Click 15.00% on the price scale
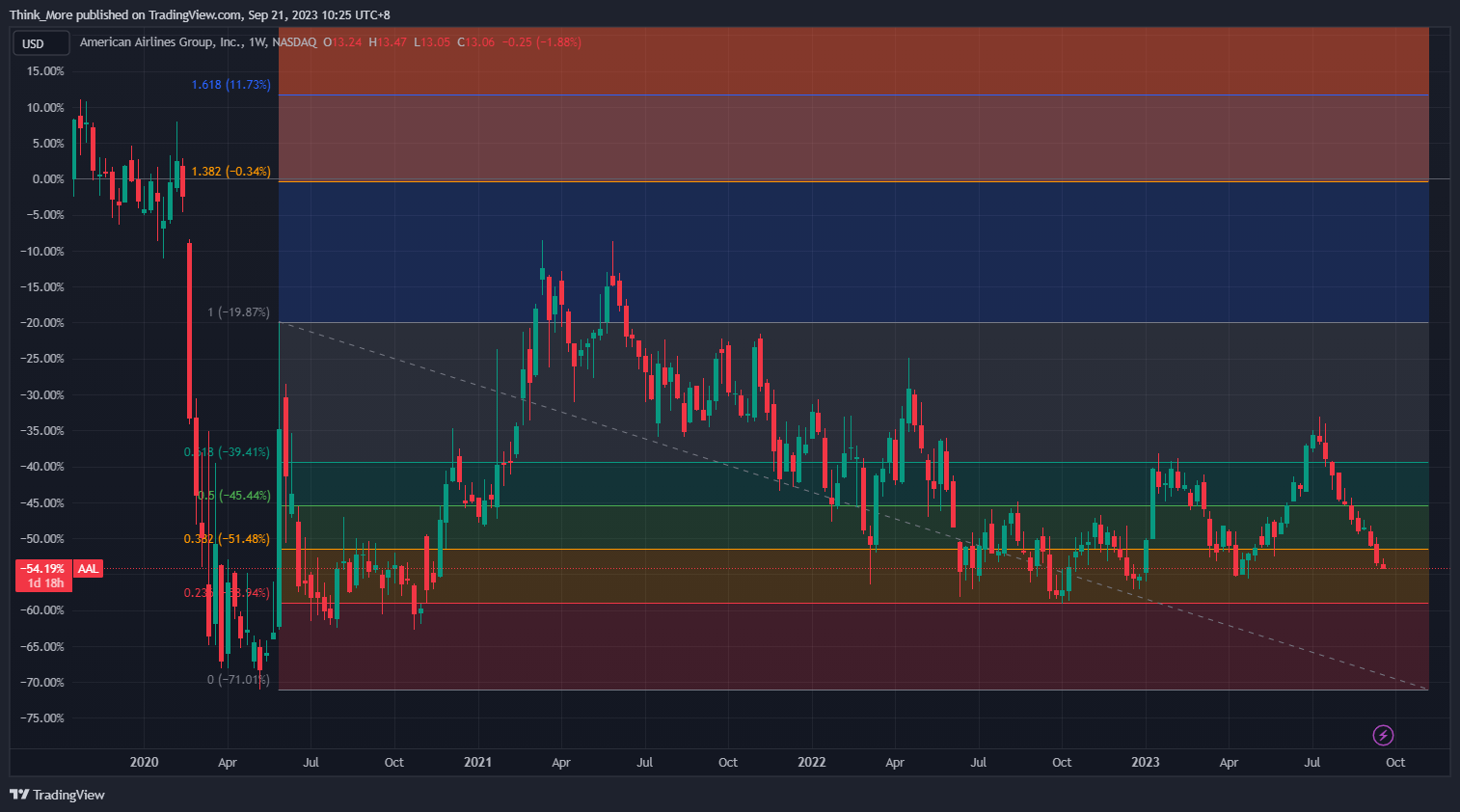This screenshot has height=812, width=1460. 45,71
